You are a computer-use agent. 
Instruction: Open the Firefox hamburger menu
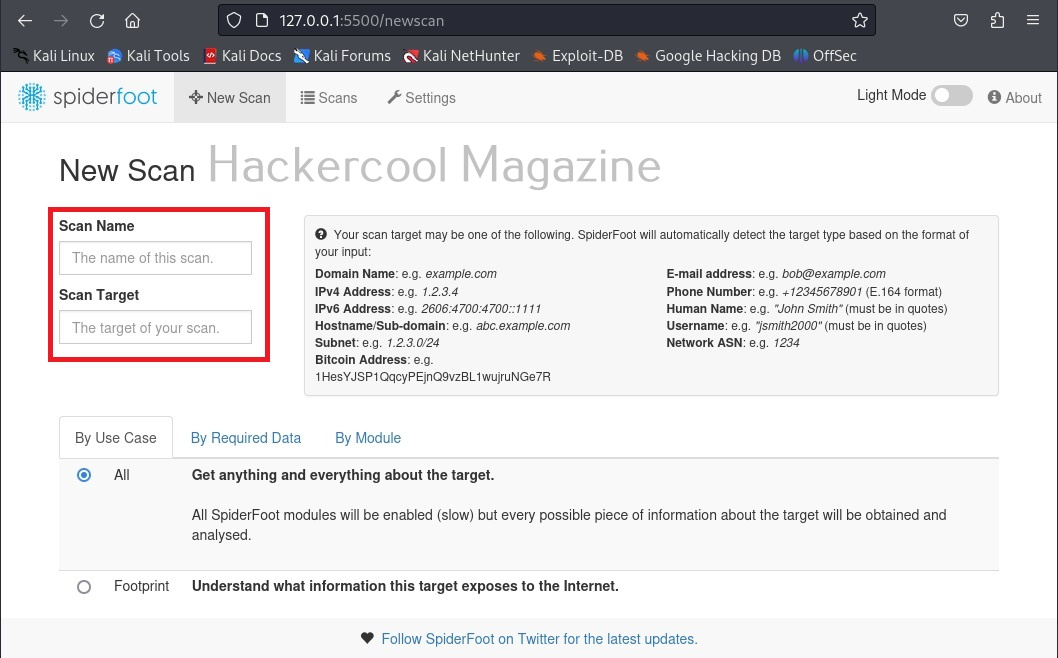[1033, 20]
